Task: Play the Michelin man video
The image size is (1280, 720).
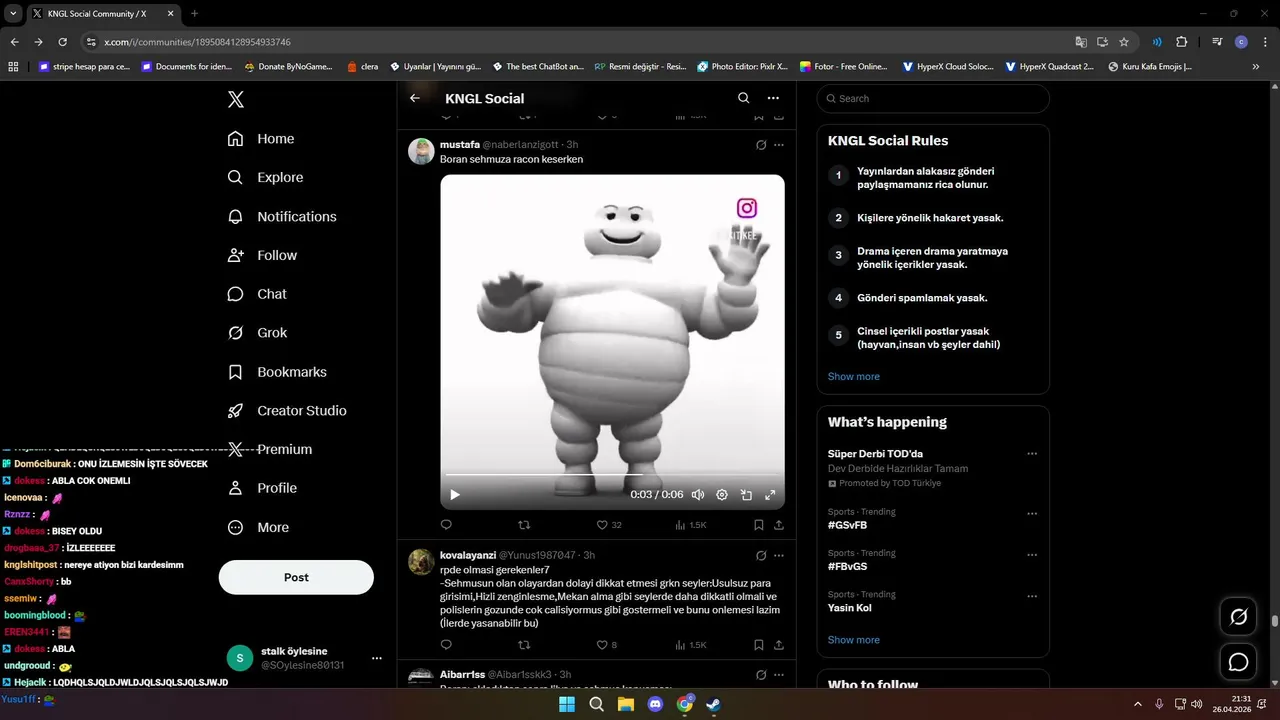Action: coord(455,494)
